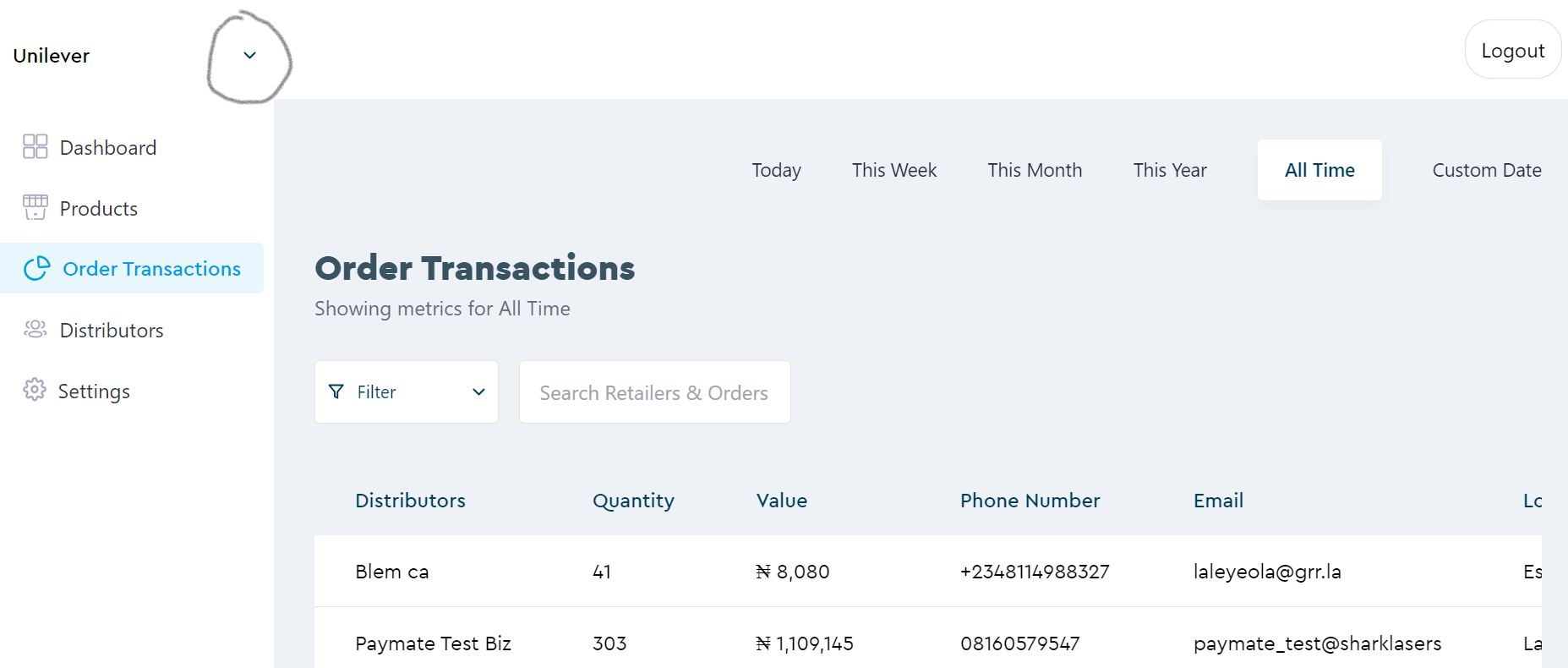Click the Distributors people icon
The image size is (1568, 668).
[x=35, y=329]
